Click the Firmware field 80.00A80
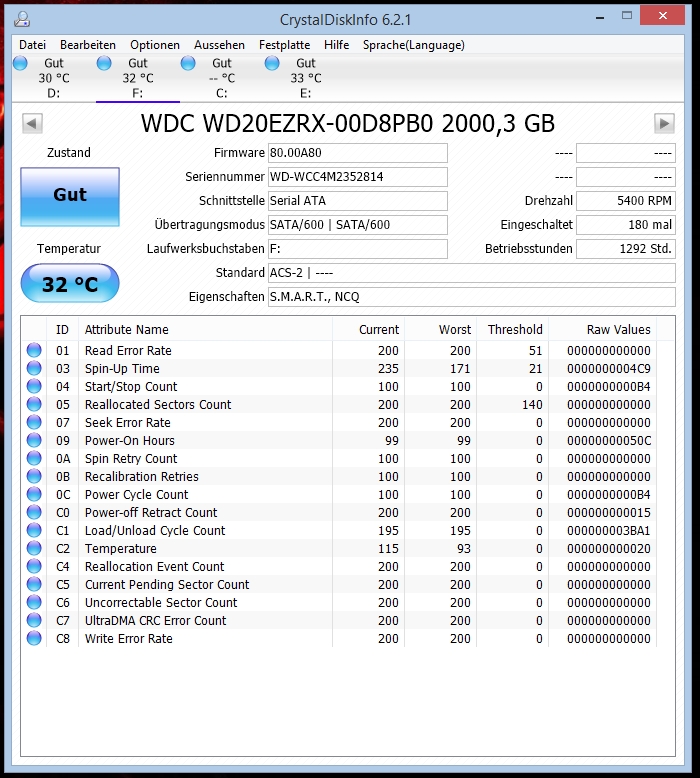The image size is (700, 778). pyautogui.click(x=358, y=153)
